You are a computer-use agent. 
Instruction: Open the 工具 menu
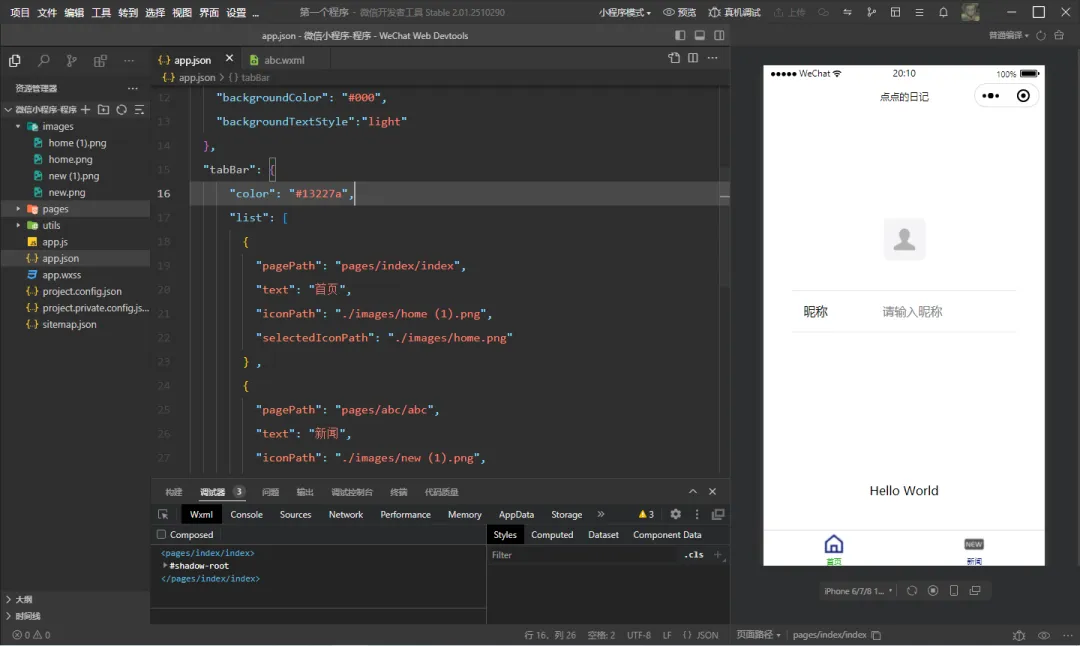click(101, 12)
